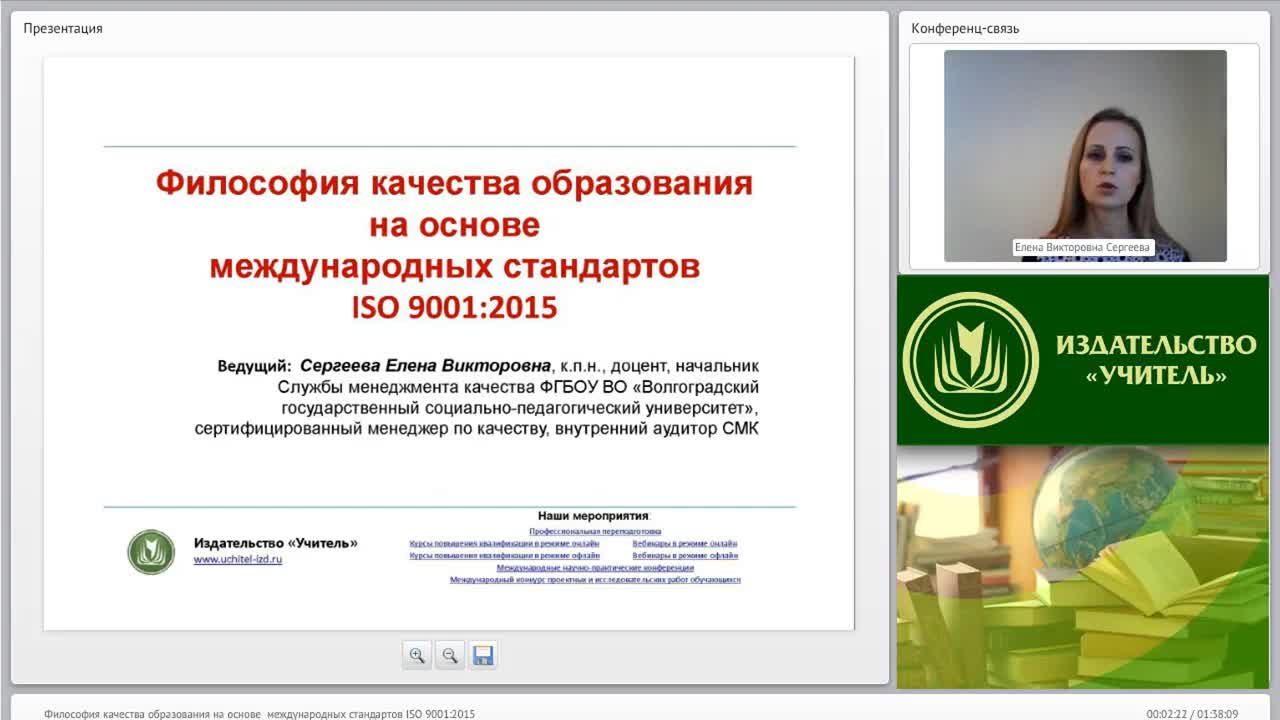Open the Вебинары в режиме офлайн link
Image resolution: width=1280 pixels, height=720 pixels.
tap(685, 555)
